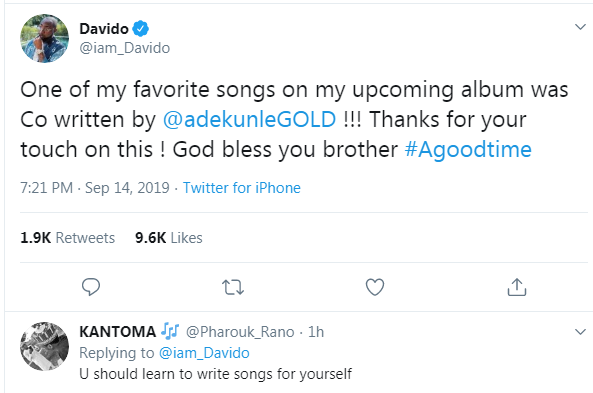Open the KANTOMA display name

118,332
